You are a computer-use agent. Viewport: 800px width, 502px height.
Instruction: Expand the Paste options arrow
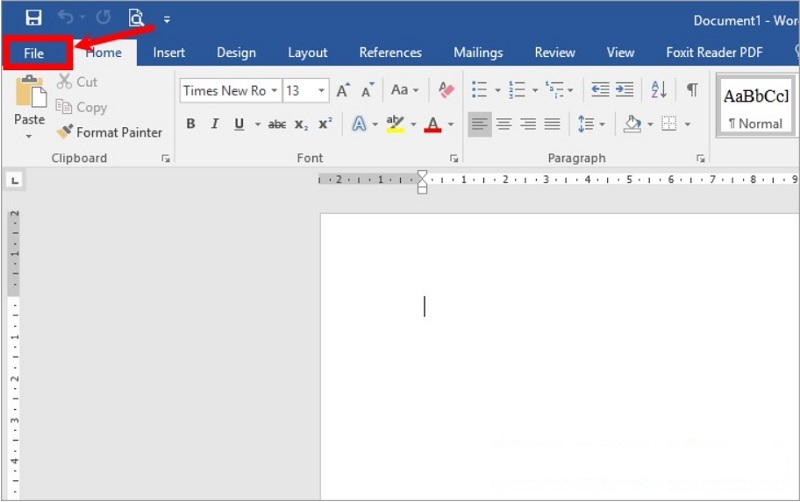(29, 135)
